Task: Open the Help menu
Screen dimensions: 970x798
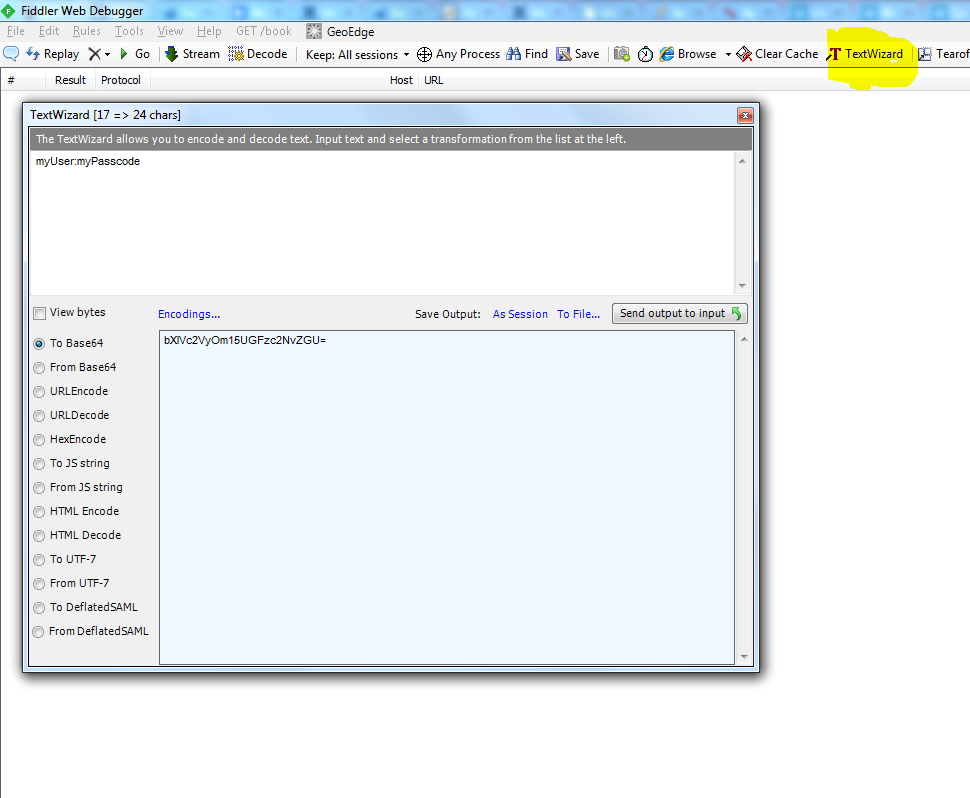Action: click(209, 31)
